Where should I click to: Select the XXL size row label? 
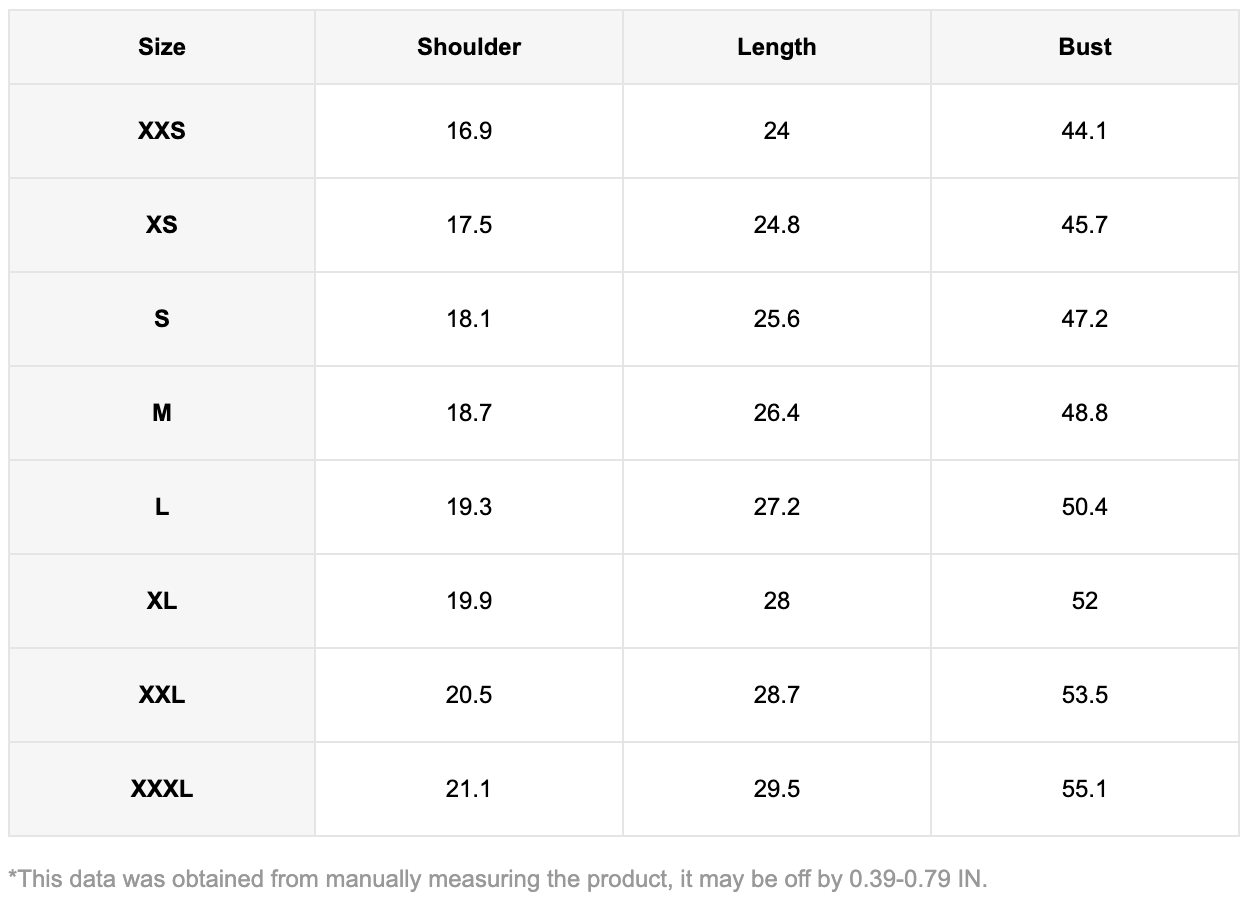162,695
